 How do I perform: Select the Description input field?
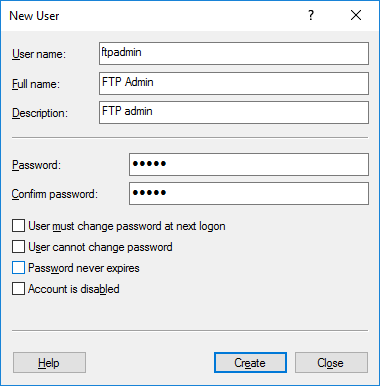pos(234,113)
